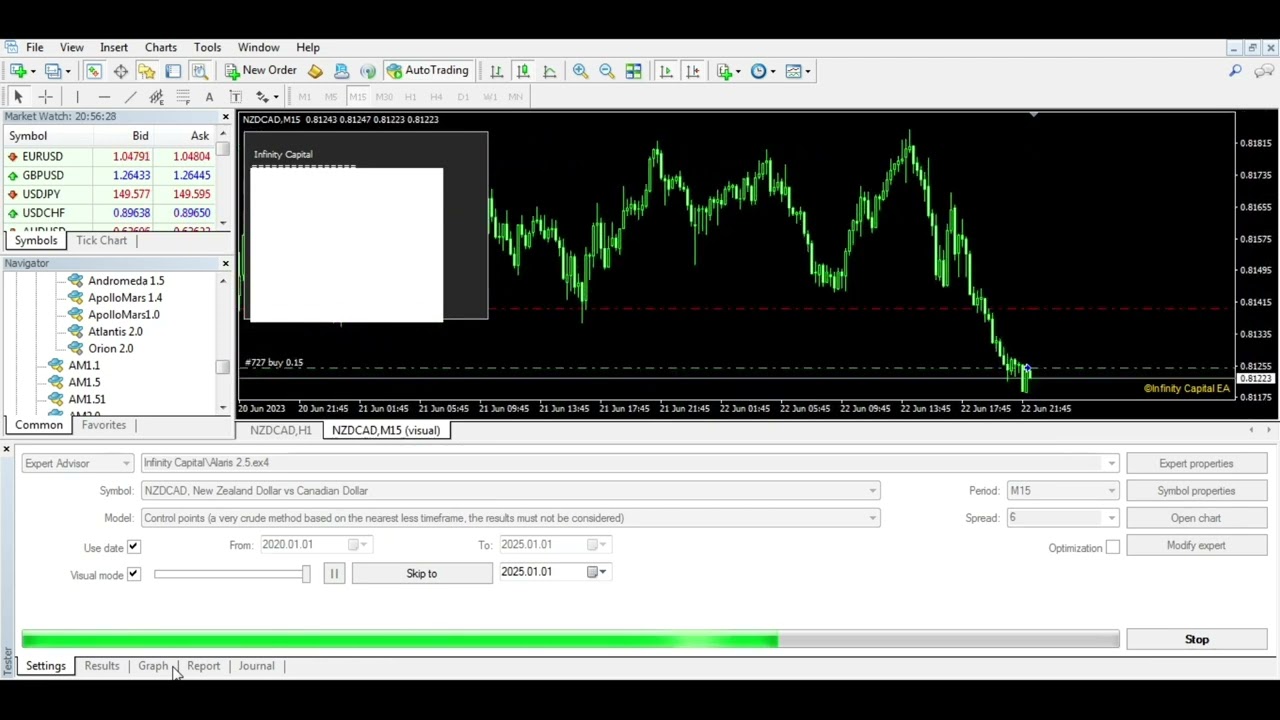Select the Fibonacci retracement tool
Screen dimensions: 1280x720
click(x=183, y=97)
